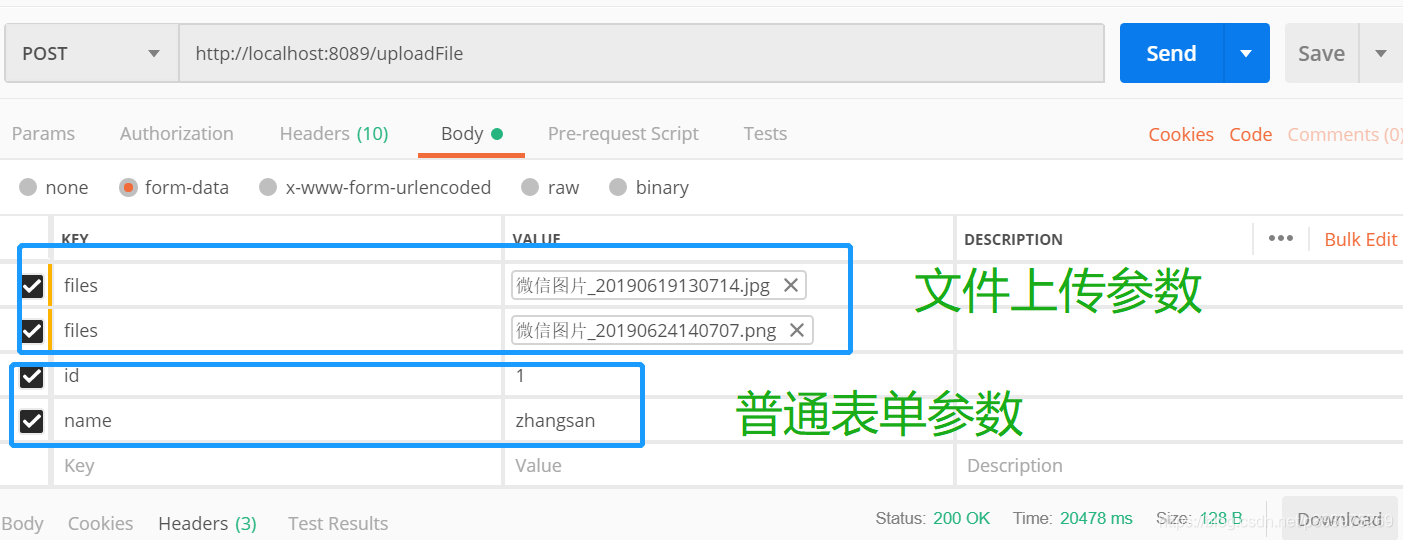Open the response Cookies tab
The image size is (1403, 540).
100,523
